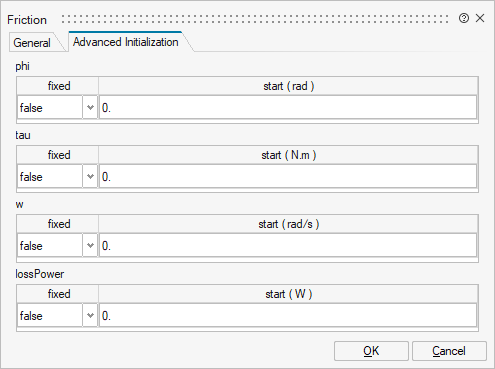Screen dimensions: 495x369
Task: Select the Advanced Initialization tab
Action: [x=126, y=42]
